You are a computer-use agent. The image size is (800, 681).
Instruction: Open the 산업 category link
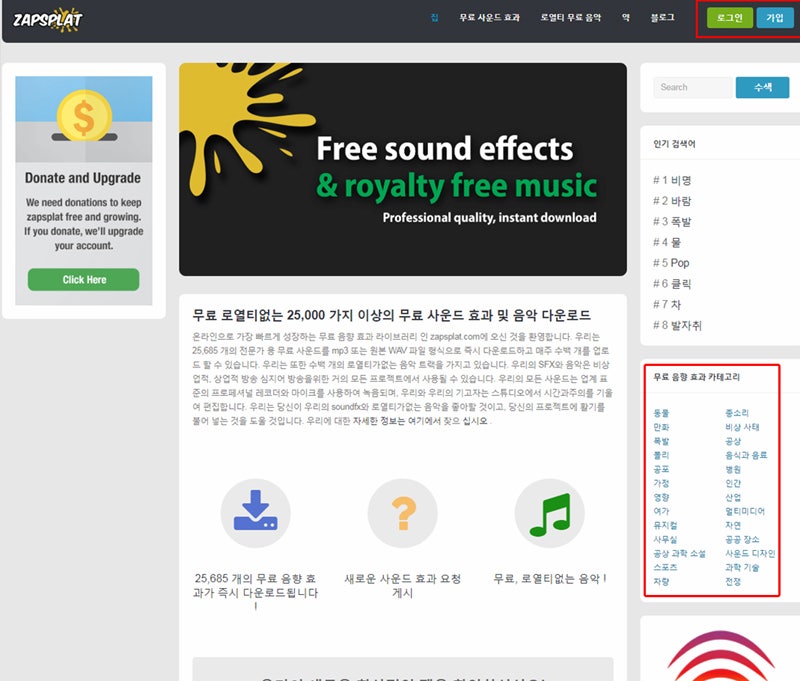coord(733,497)
